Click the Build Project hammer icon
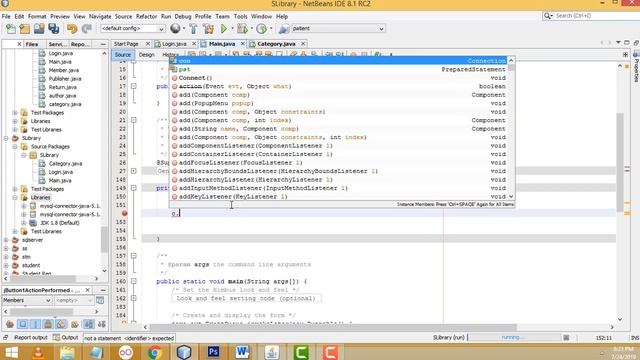The height and width of the screenshot is (360, 640). click(x=193, y=29)
